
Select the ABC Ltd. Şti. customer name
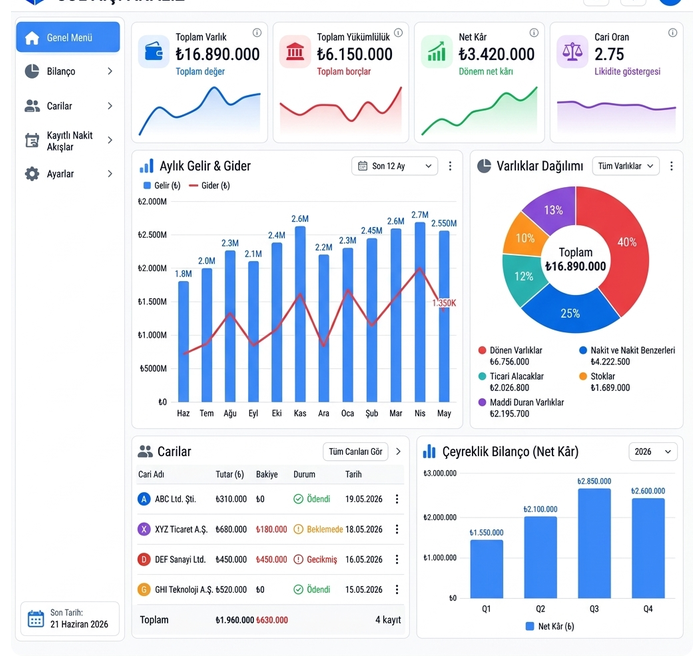(x=175, y=499)
